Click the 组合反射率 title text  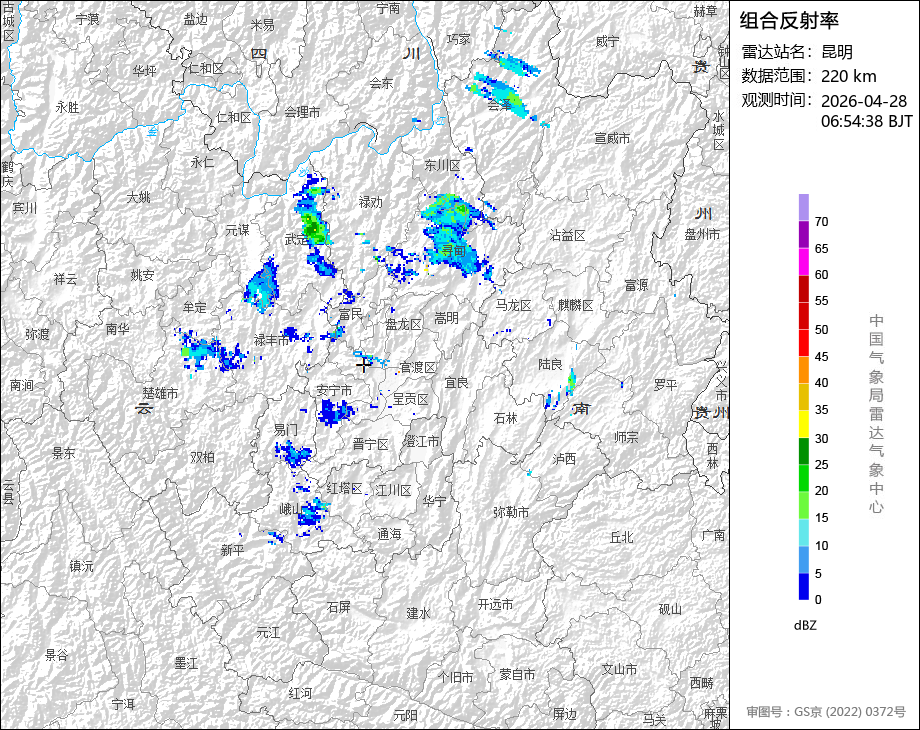coord(789,21)
